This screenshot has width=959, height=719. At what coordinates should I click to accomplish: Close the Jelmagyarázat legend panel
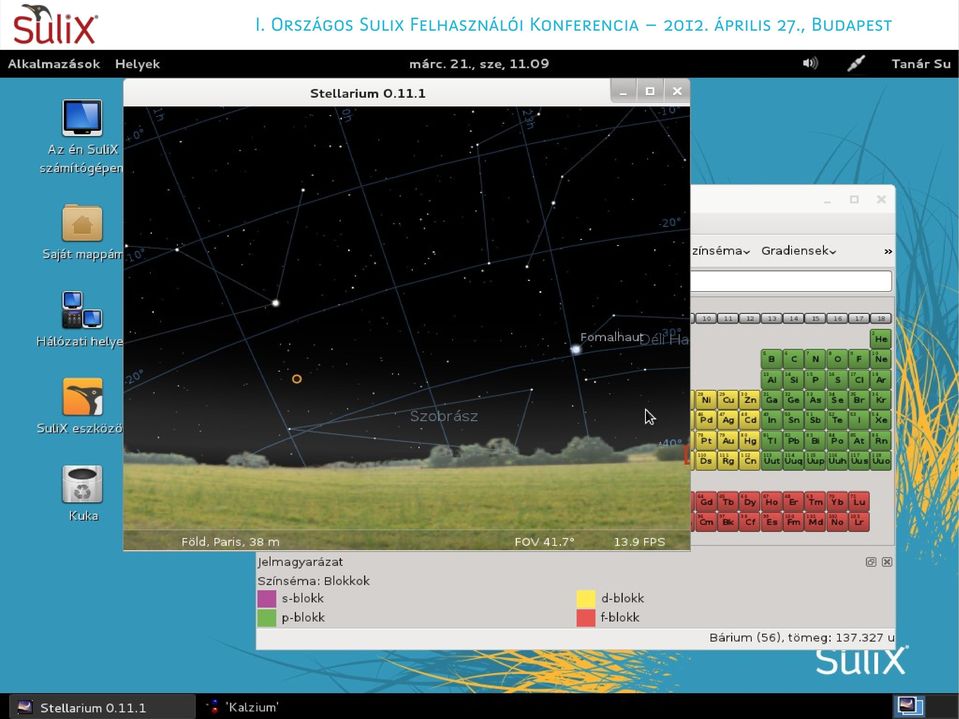(887, 562)
